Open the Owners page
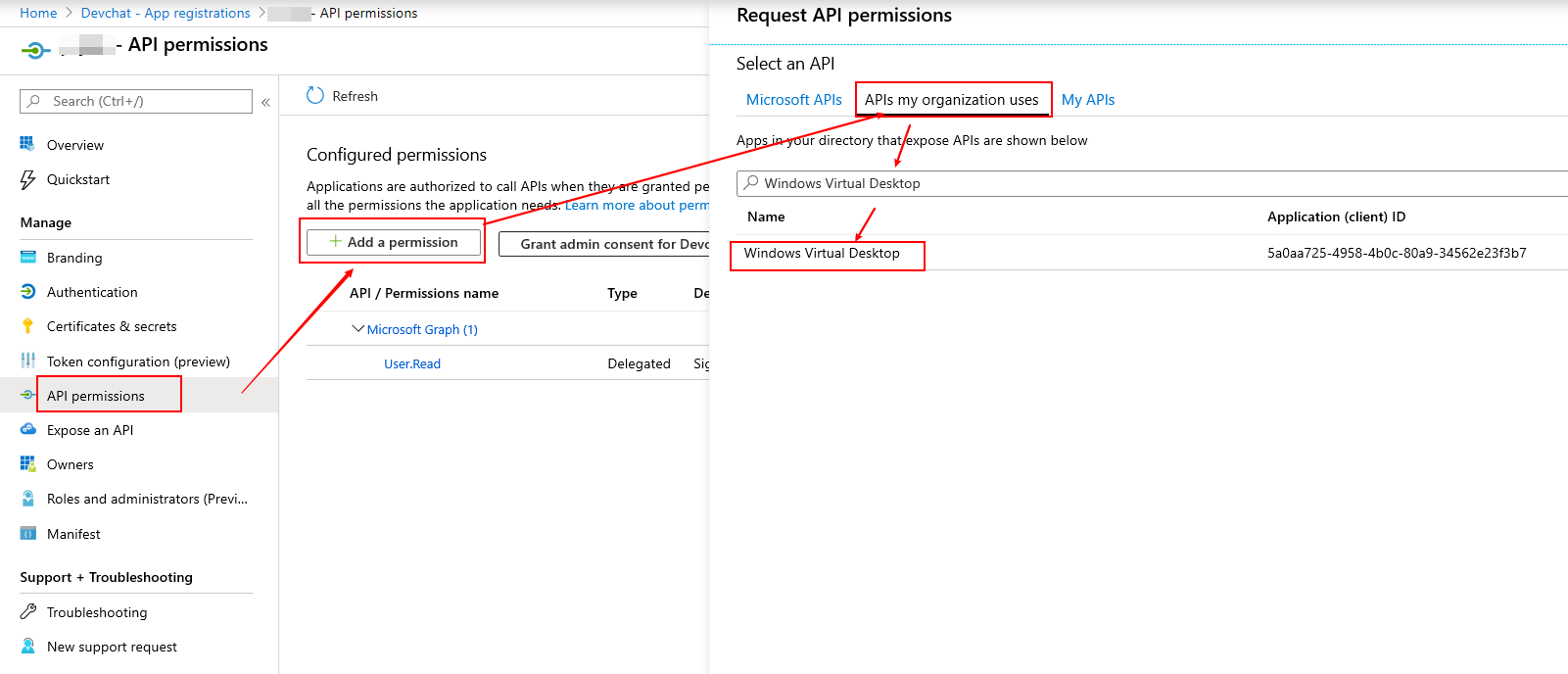 [x=71, y=464]
